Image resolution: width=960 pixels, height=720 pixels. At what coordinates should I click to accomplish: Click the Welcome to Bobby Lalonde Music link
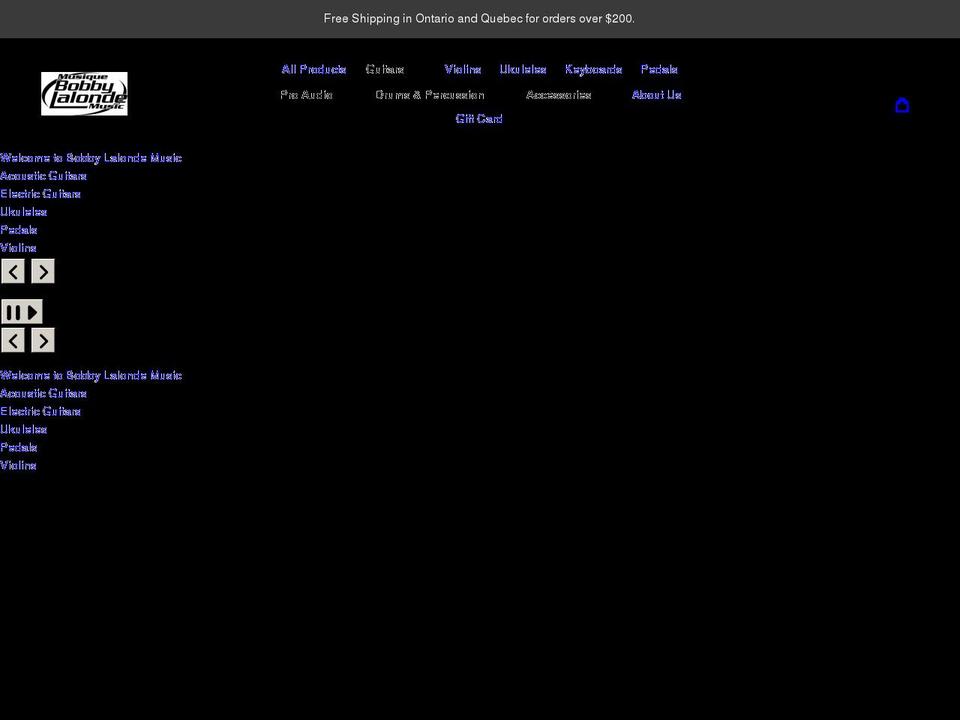tap(91, 157)
